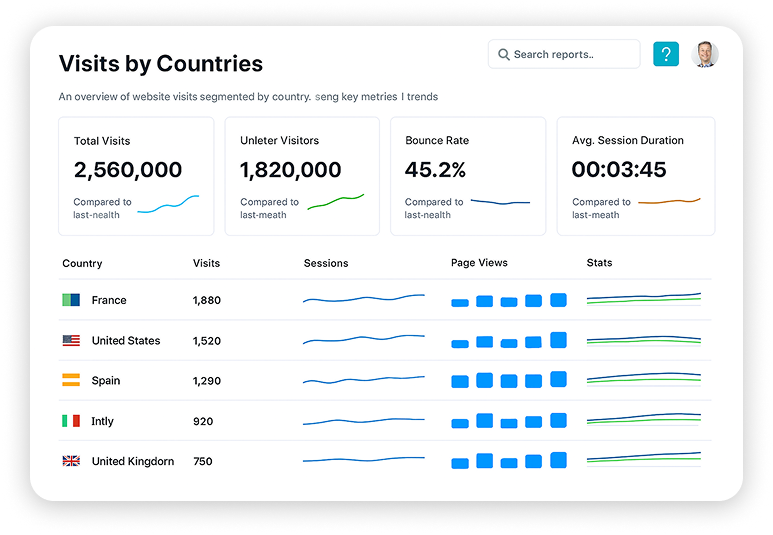Click the United Kingdom flag icon

click(x=71, y=461)
